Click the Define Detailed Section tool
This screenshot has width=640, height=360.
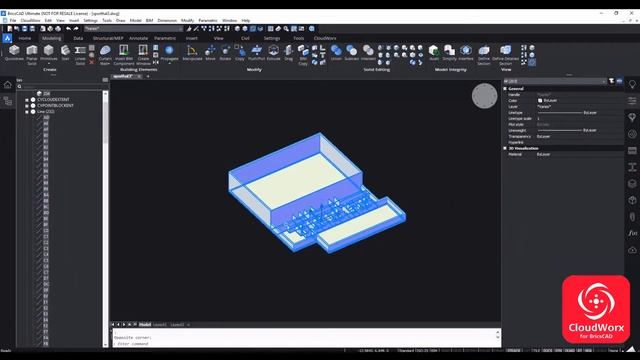click(505, 55)
